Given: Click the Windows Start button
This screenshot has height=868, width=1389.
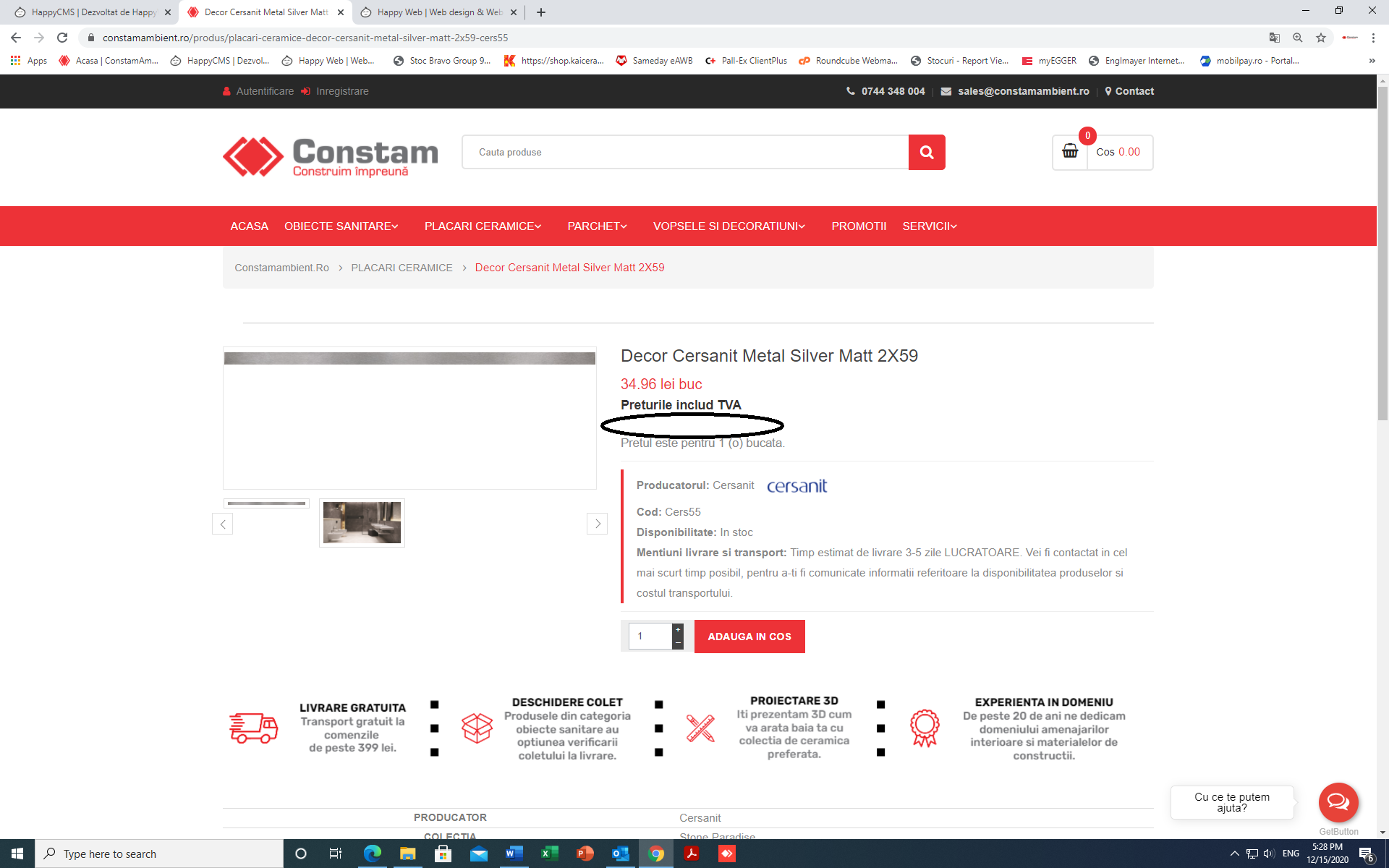Looking at the screenshot, I should (17, 854).
